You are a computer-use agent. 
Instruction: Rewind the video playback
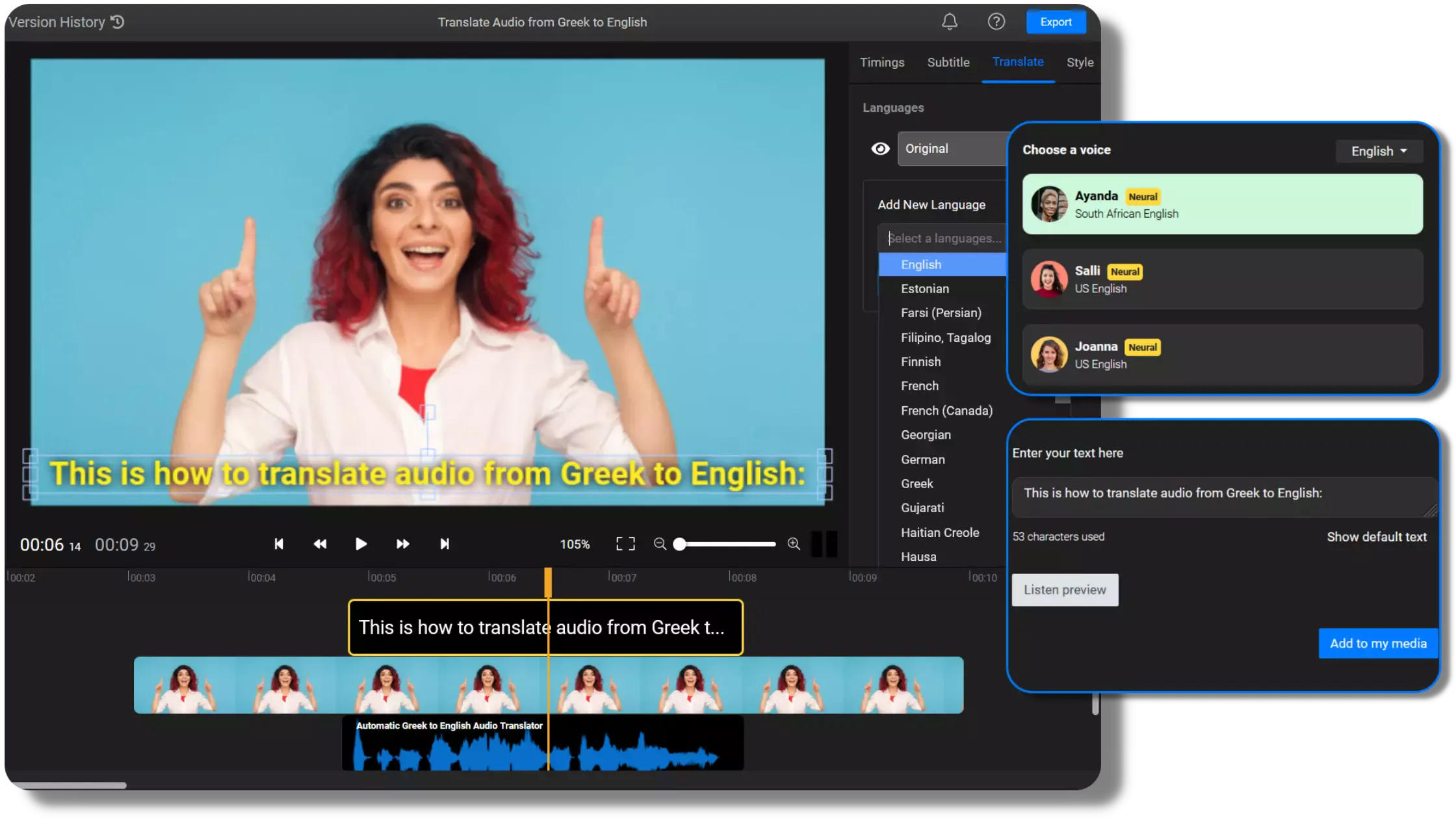[x=320, y=544]
